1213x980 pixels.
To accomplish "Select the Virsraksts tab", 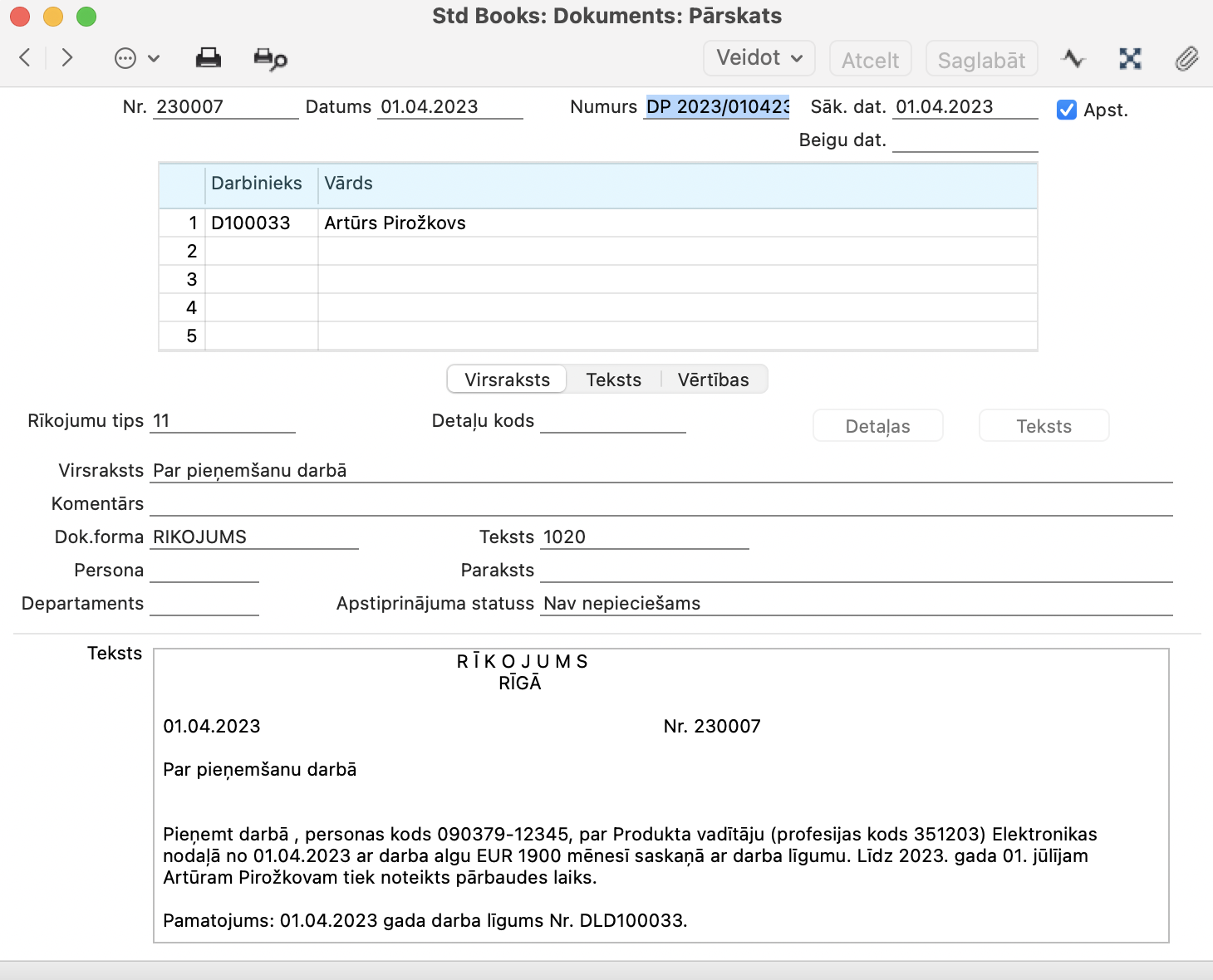I will (507, 380).
